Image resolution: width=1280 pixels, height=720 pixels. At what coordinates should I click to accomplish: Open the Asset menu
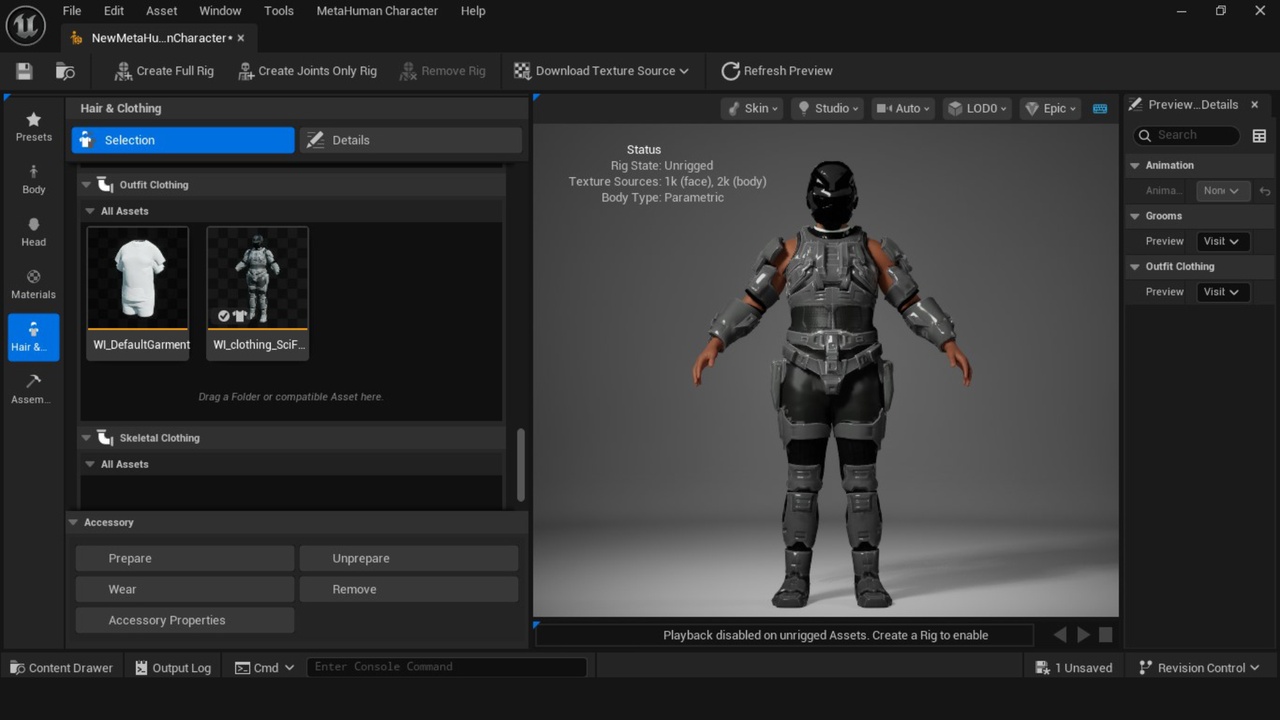pyautogui.click(x=162, y=11)
